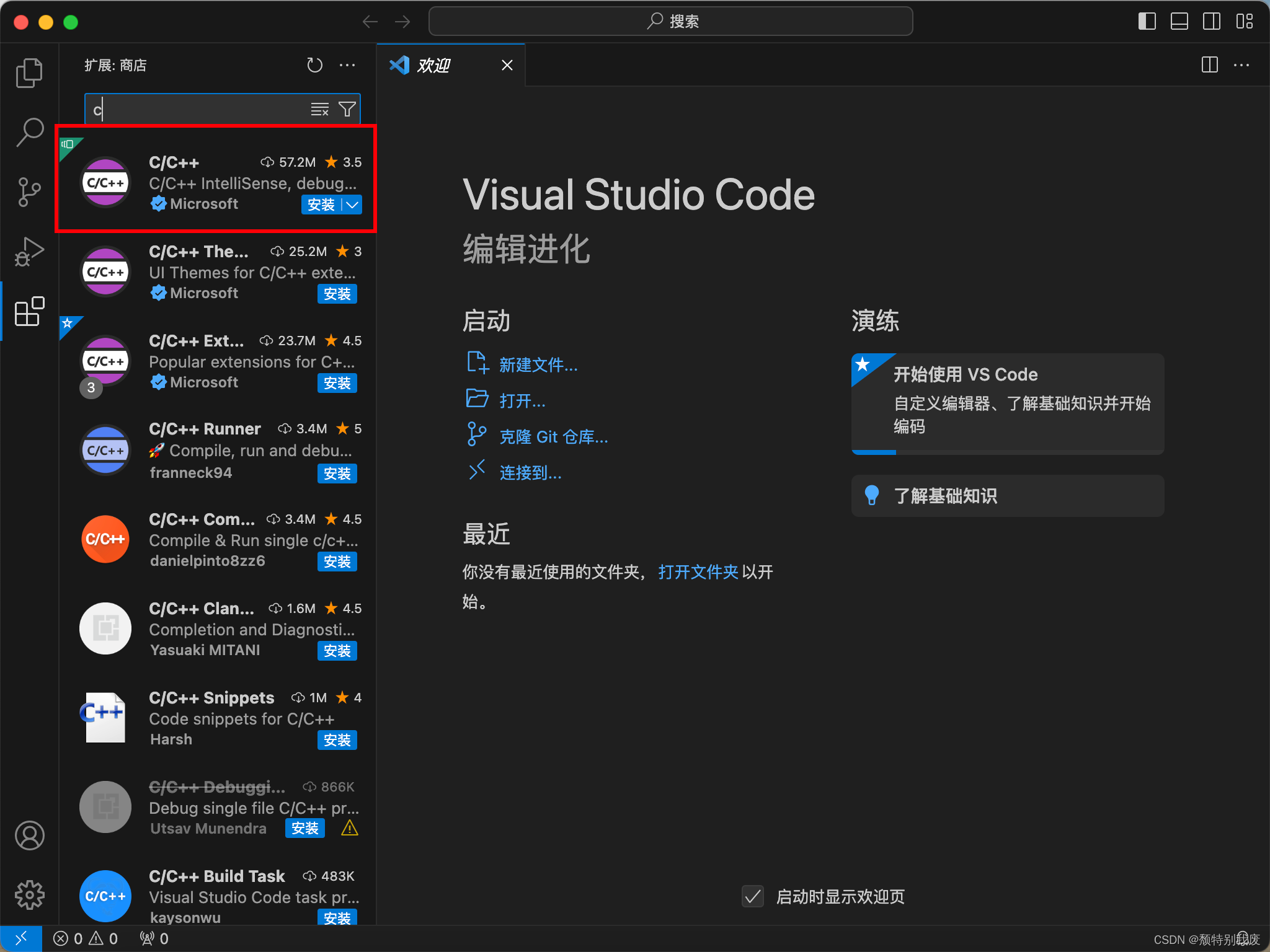Open the C/C++ Runner extension entry
The height and width of the screenshot is (952, 1270).
(x=218, y=451)
